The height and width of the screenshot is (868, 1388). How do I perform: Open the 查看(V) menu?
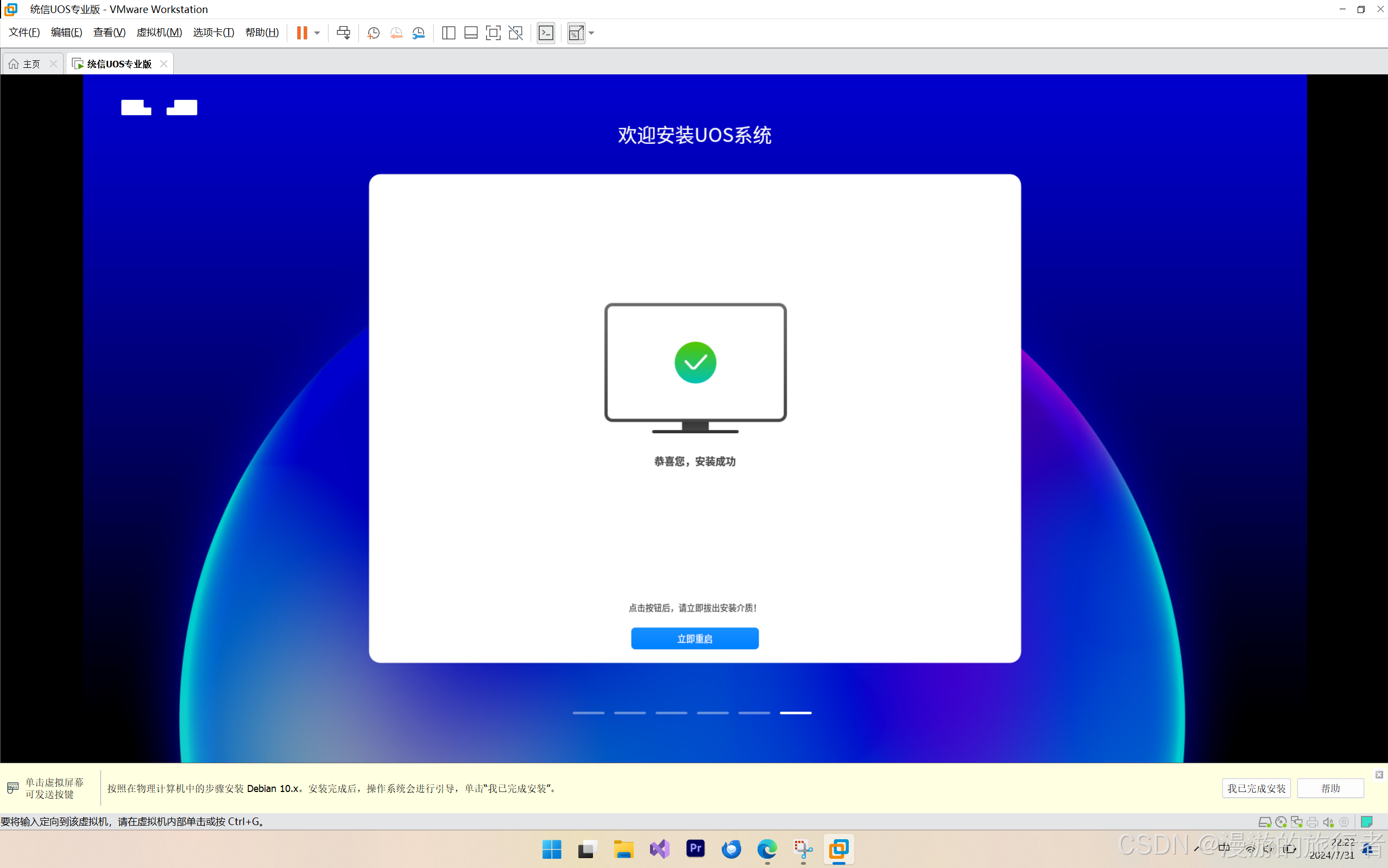click(109, 32)
